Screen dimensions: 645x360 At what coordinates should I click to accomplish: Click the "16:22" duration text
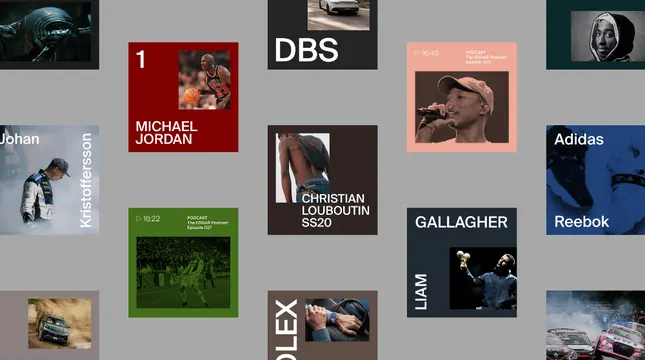point(151,219)
